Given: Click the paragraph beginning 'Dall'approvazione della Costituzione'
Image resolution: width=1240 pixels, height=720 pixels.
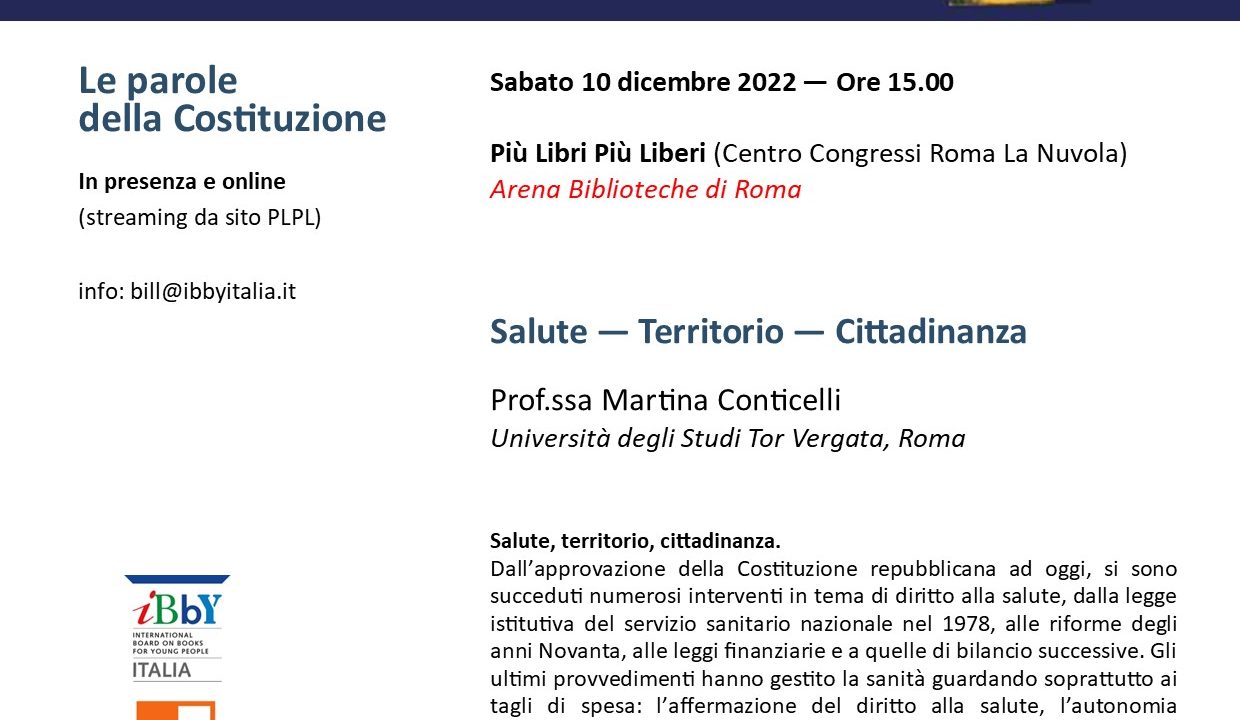Looking at the screenshot, I should pos(833,638).
